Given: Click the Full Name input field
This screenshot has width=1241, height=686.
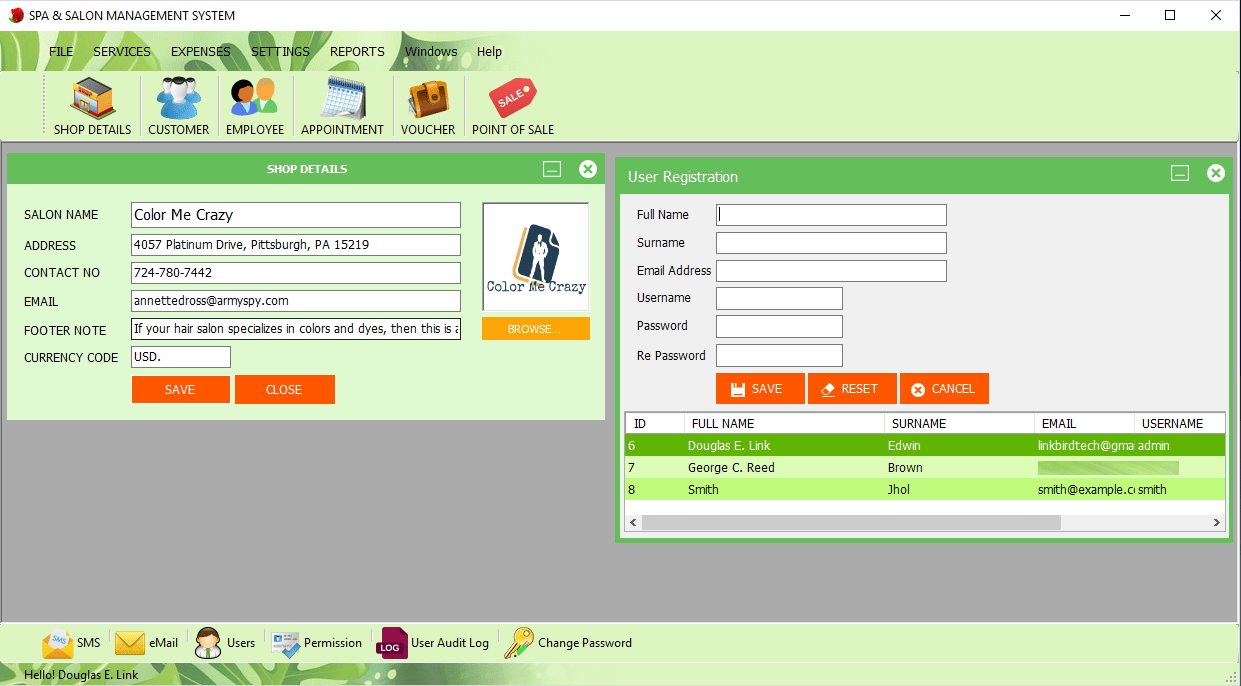Looking at the screenshot, I should click(830, 214).
